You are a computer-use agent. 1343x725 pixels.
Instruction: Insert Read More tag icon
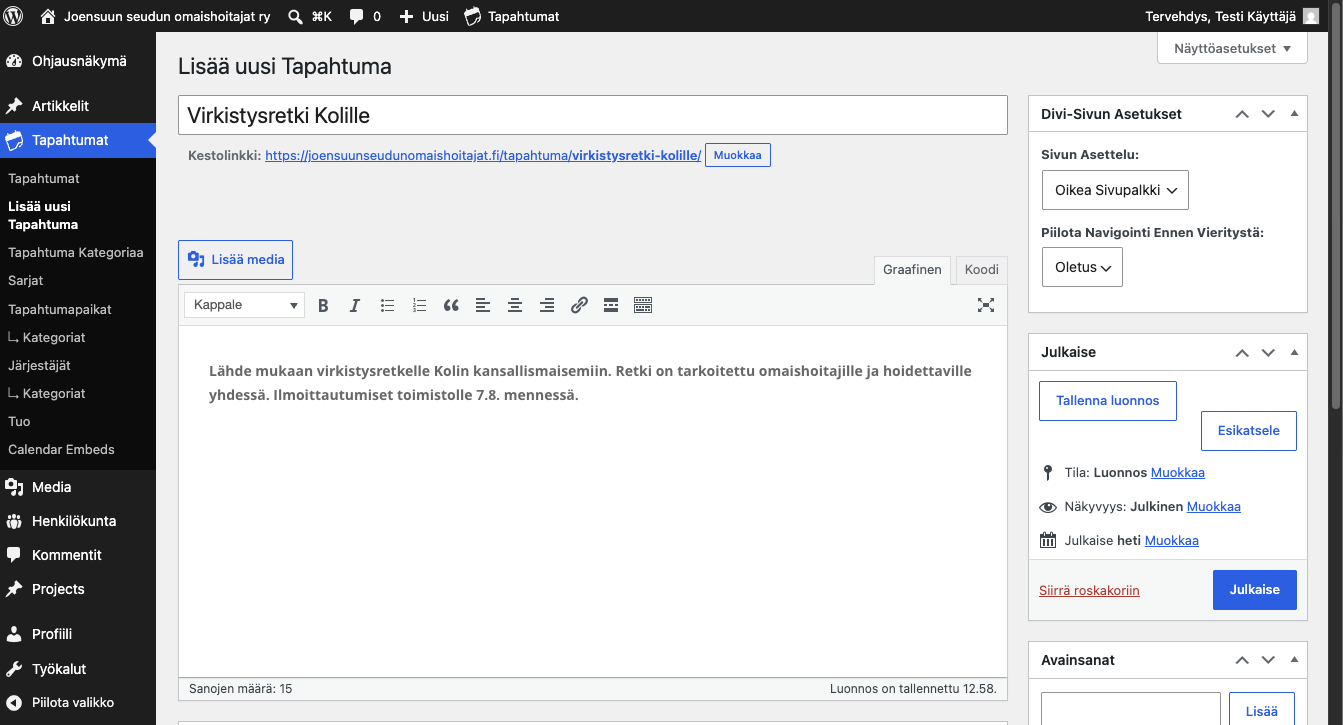coord(611,305)
